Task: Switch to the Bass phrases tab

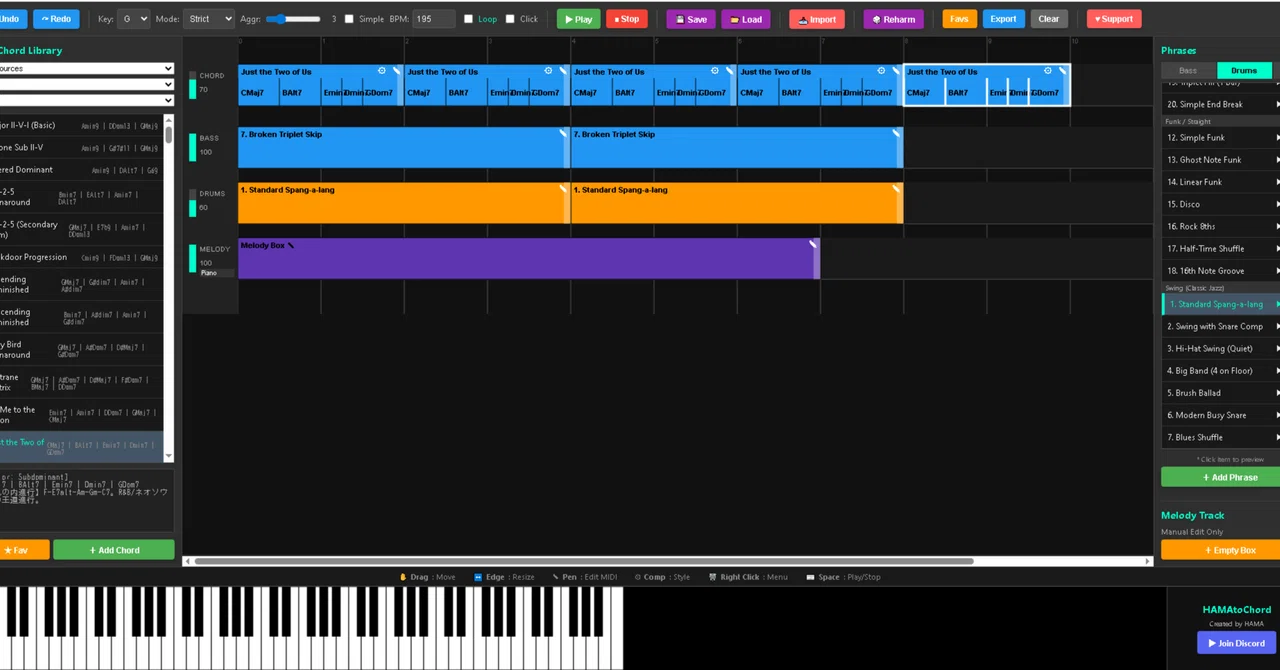Action: 1188,70
